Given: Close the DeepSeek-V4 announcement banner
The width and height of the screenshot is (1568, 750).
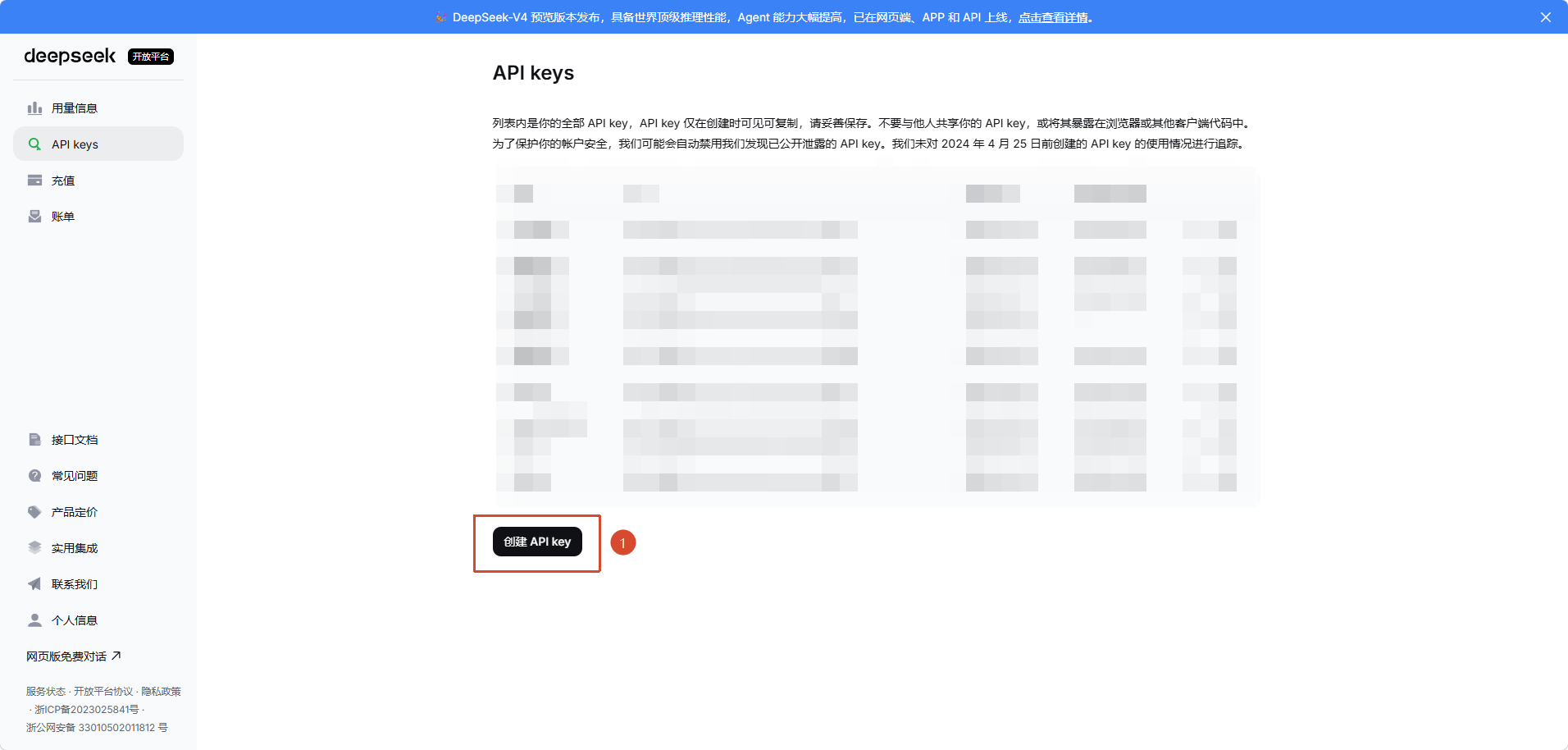Looking at the screenshot, I should tap(1546, 17).
